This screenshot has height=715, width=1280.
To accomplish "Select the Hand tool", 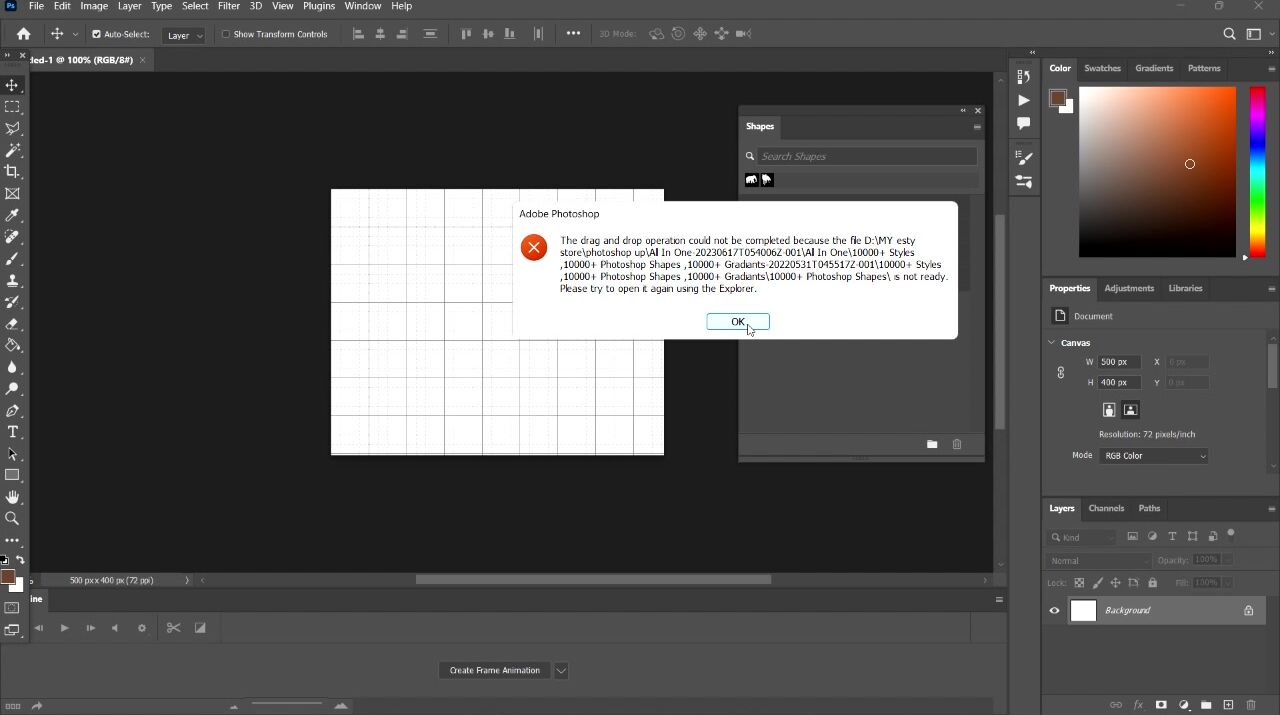I will point(12,497).
